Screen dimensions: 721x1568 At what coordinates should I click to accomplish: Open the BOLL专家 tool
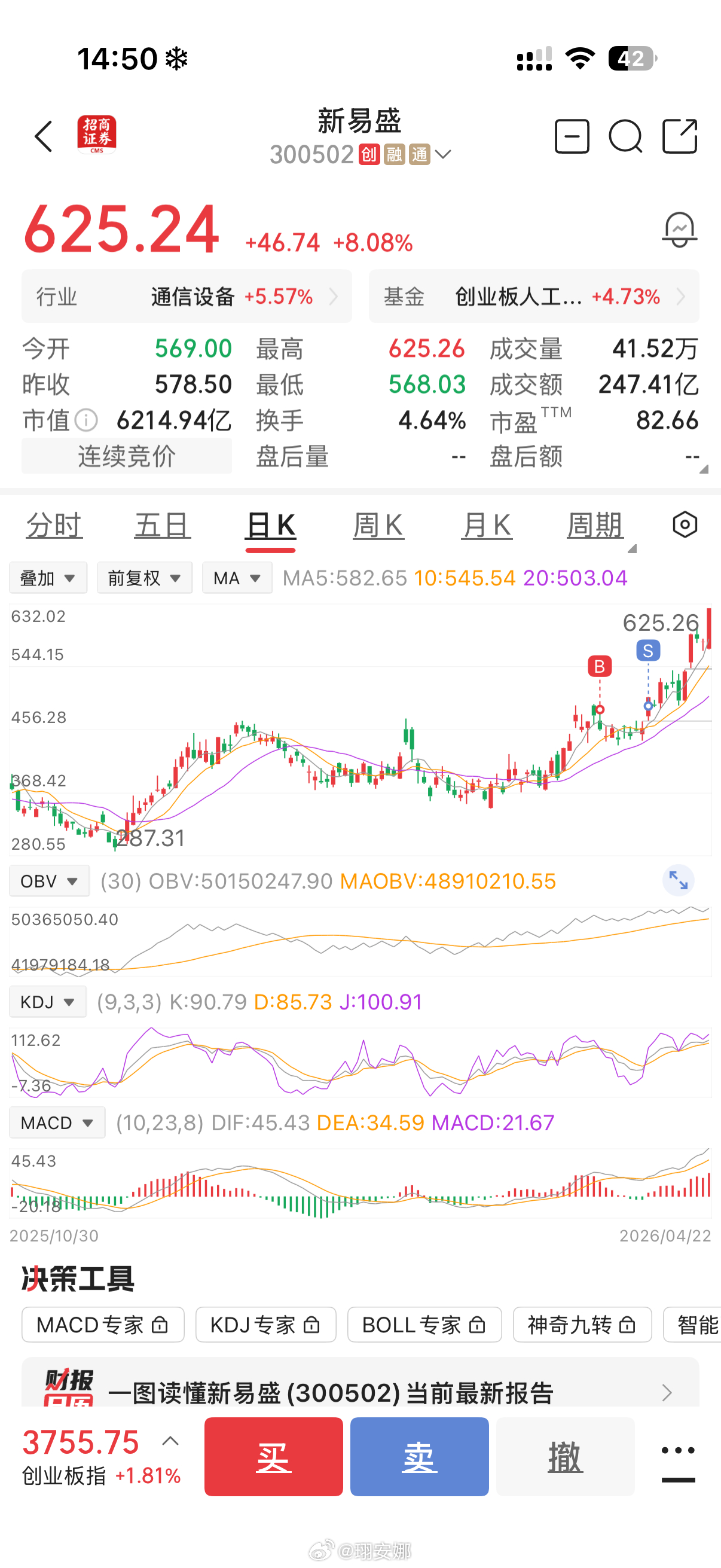424,1325
